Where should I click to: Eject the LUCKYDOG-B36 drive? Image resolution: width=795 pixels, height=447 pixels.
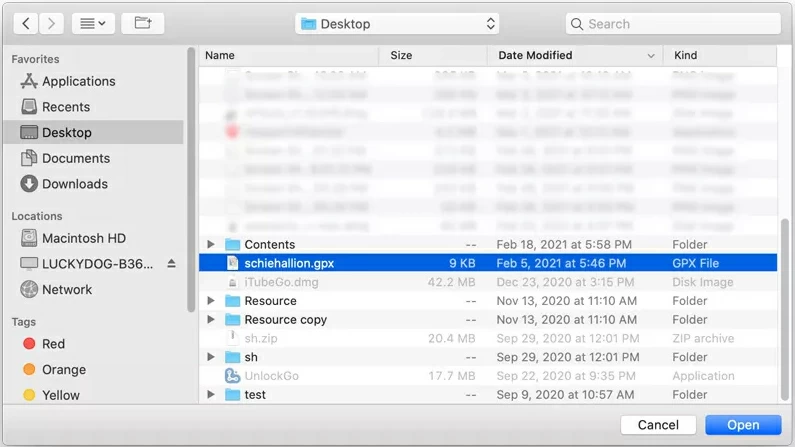pos(171,264)
